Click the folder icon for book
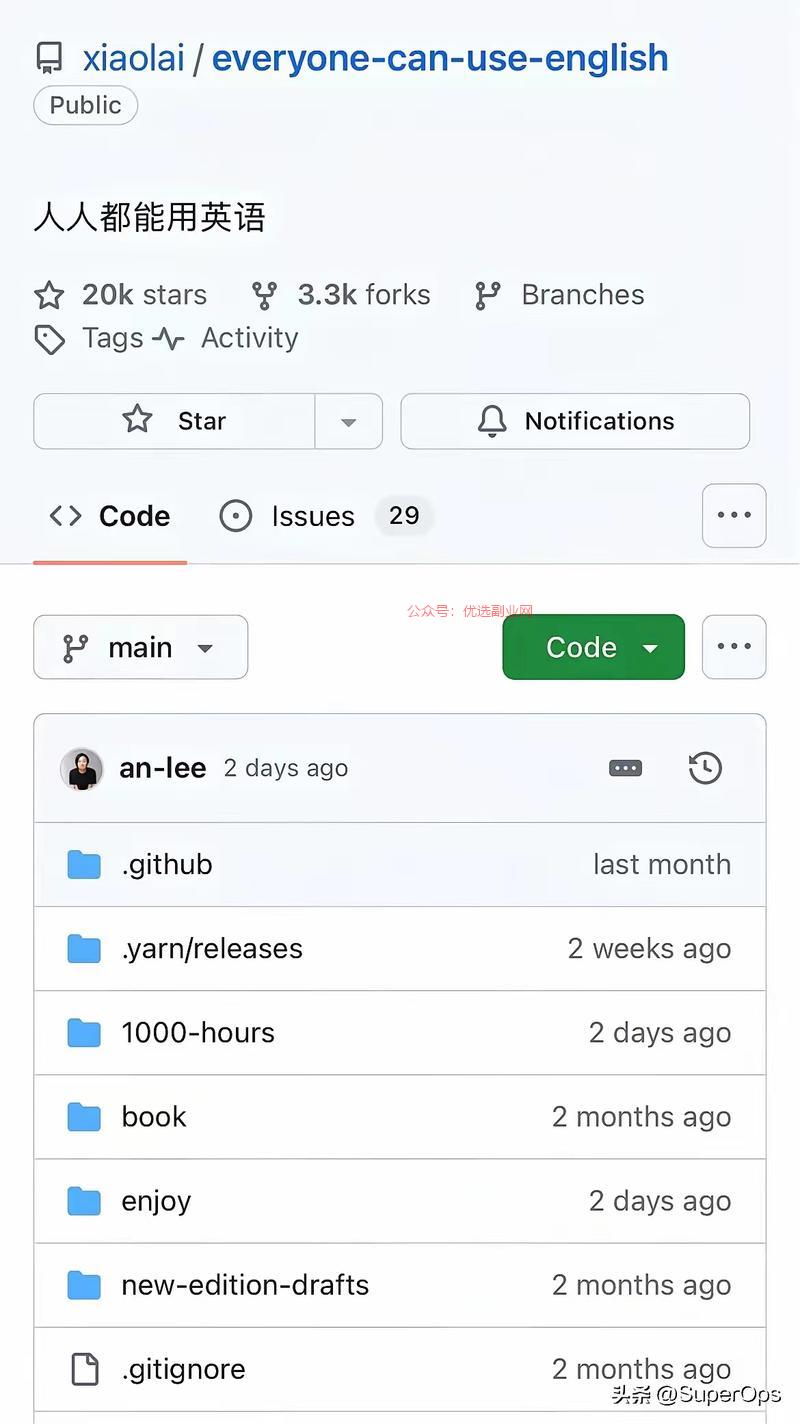 tap(84, 1116)
